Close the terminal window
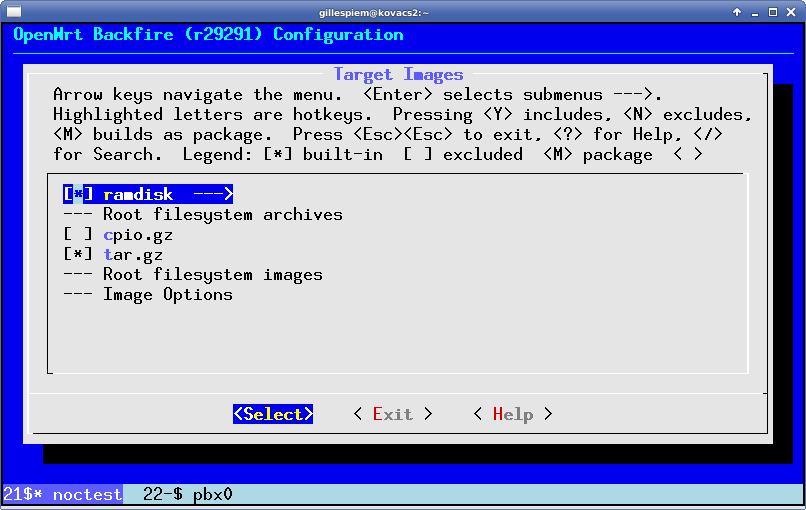This screenshot has height=510, width=806. [791, 12]
